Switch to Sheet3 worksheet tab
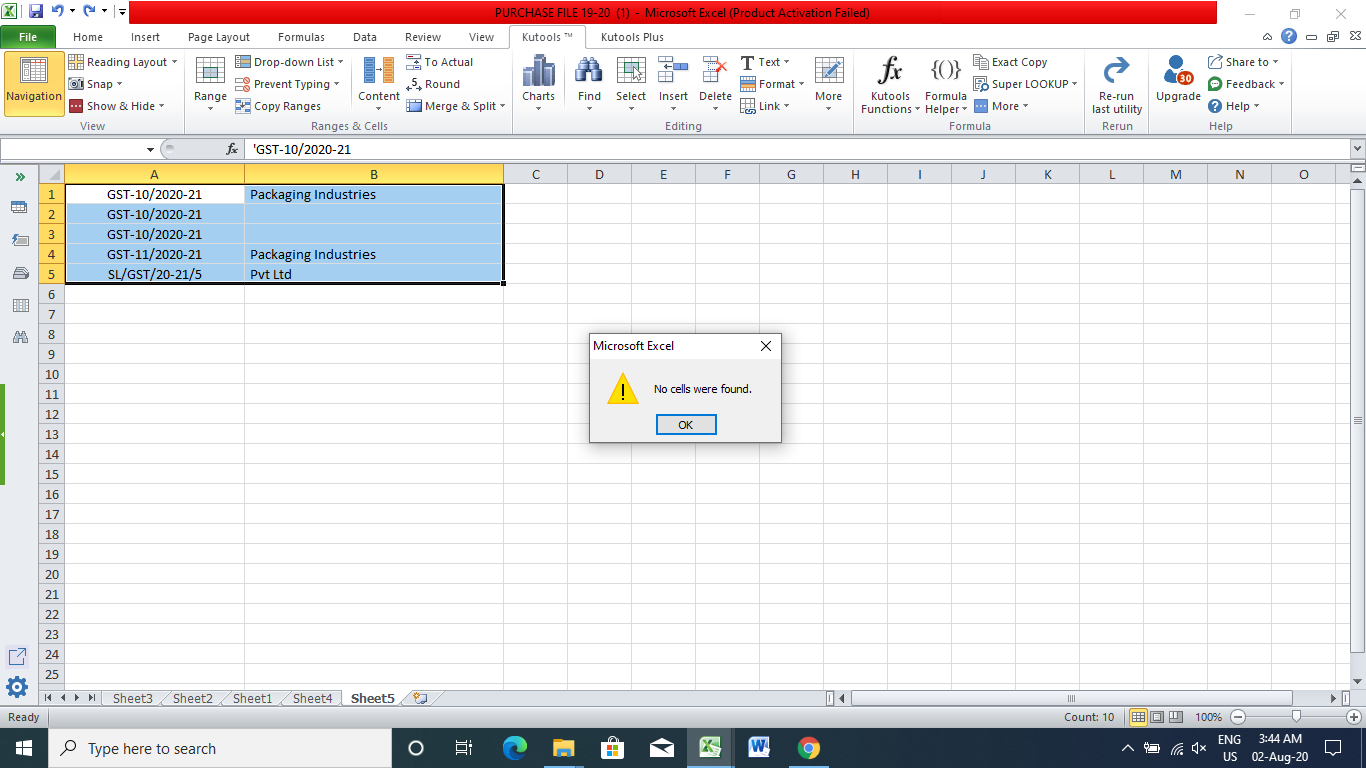The height and width of the screenshot is (768, 1366). click(132, 698)
